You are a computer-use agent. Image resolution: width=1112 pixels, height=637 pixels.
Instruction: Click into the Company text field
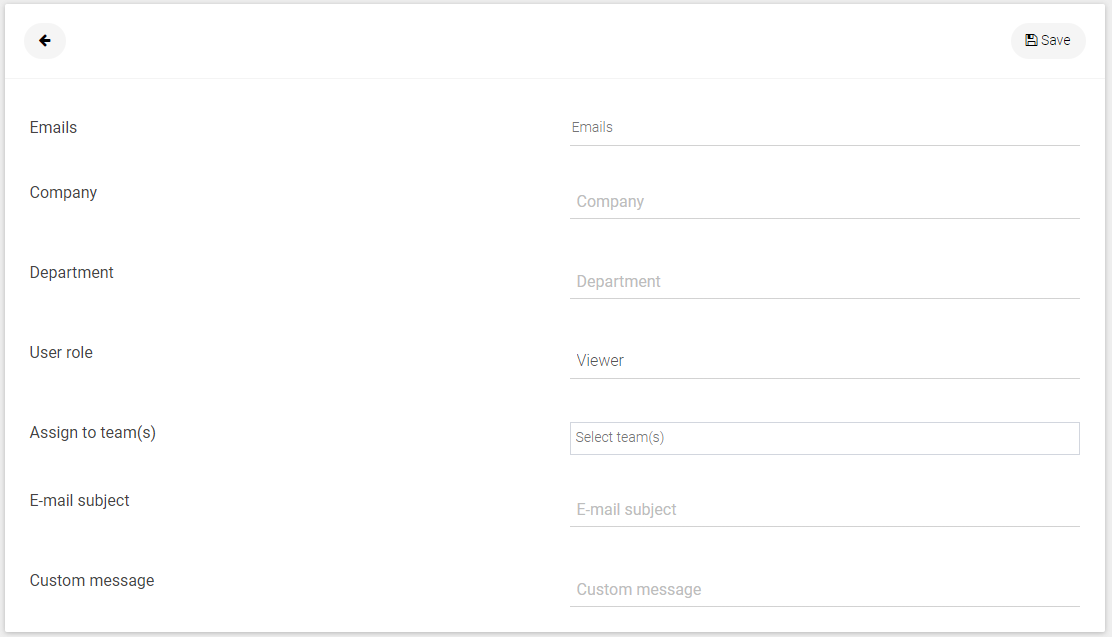pos(825,201)
